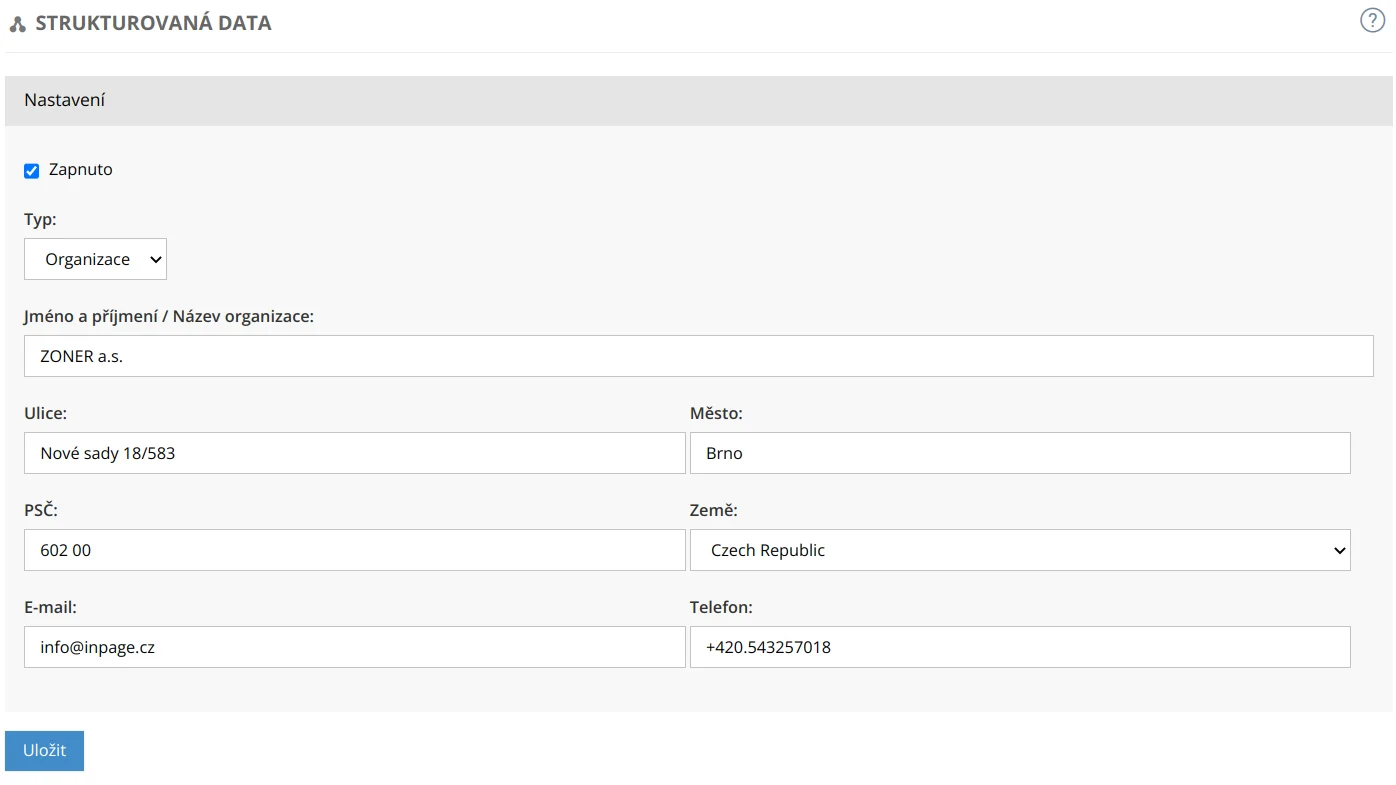Open the help question mark icon
Image resolution: width=1396 pixels, height=785 pixels.
click(1373, 20)
